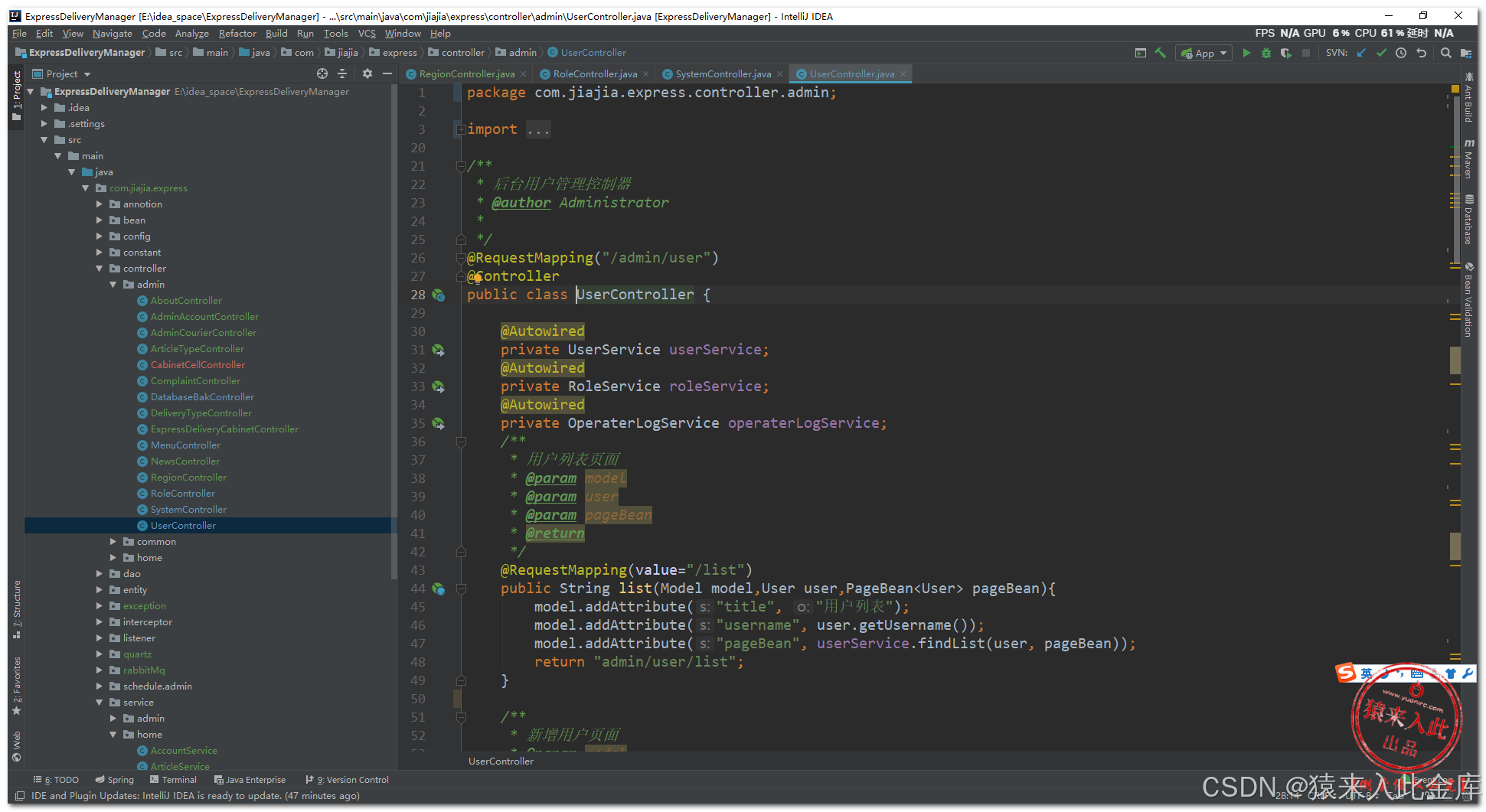Switch to SystemController.java tab
The image size is (1486, 812).
723,74
